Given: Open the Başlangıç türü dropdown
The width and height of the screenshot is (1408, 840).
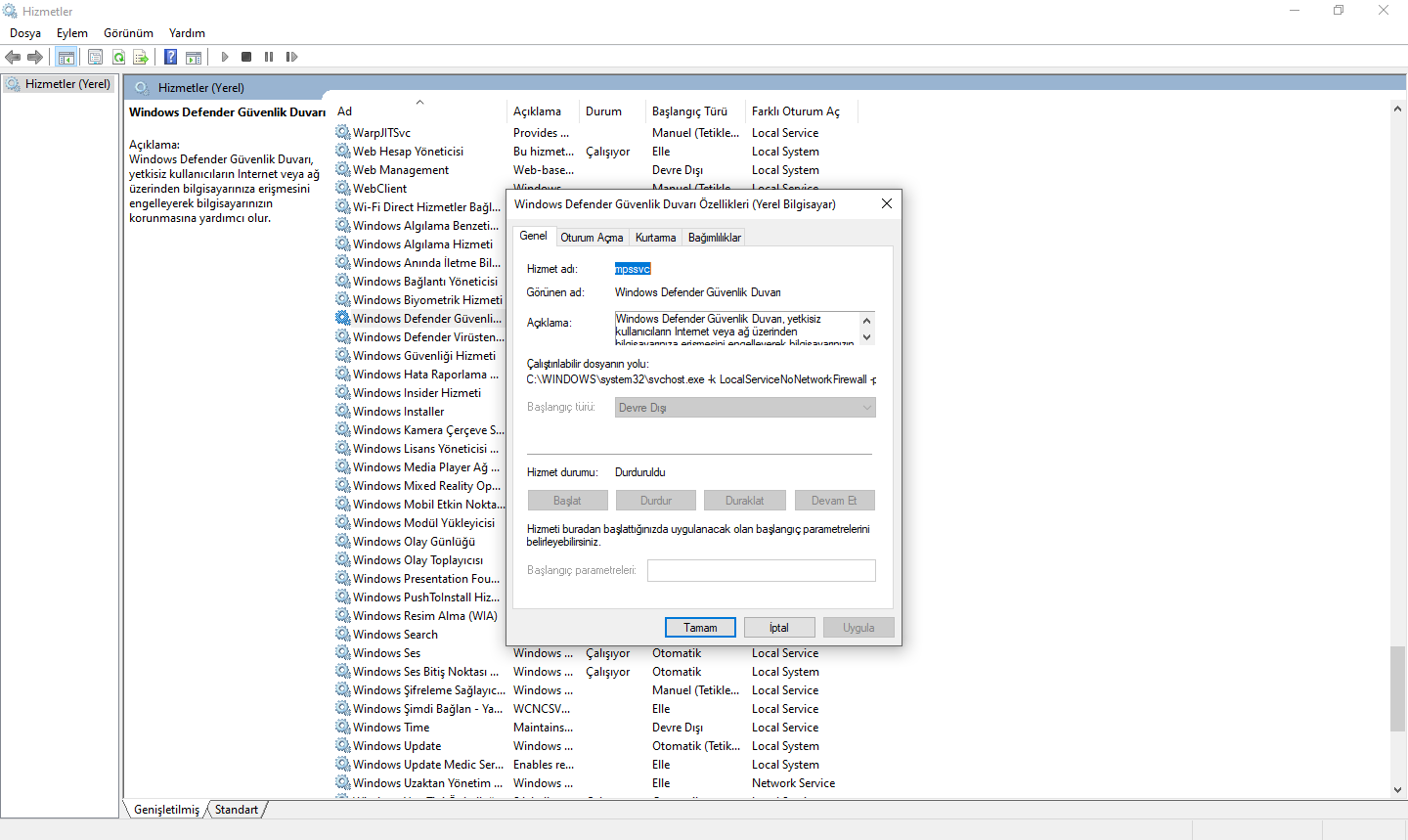Looking at the screenshot, I should [745, 408].
